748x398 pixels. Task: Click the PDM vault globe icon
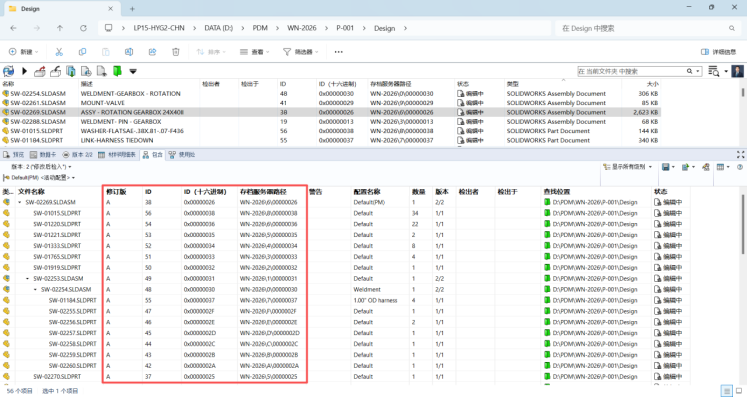(8, 71)
